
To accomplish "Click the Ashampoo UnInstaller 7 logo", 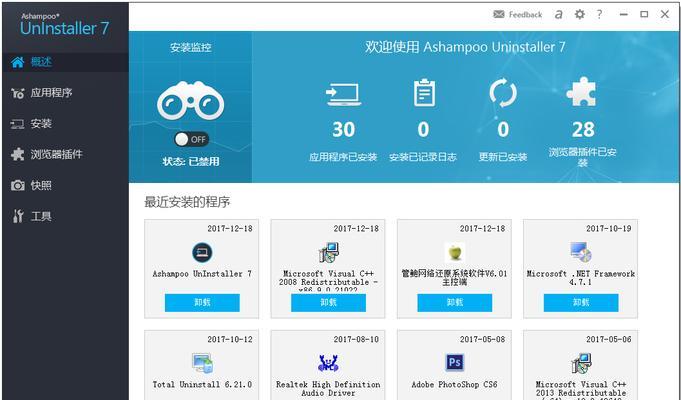I will click(x=64, y=25).
